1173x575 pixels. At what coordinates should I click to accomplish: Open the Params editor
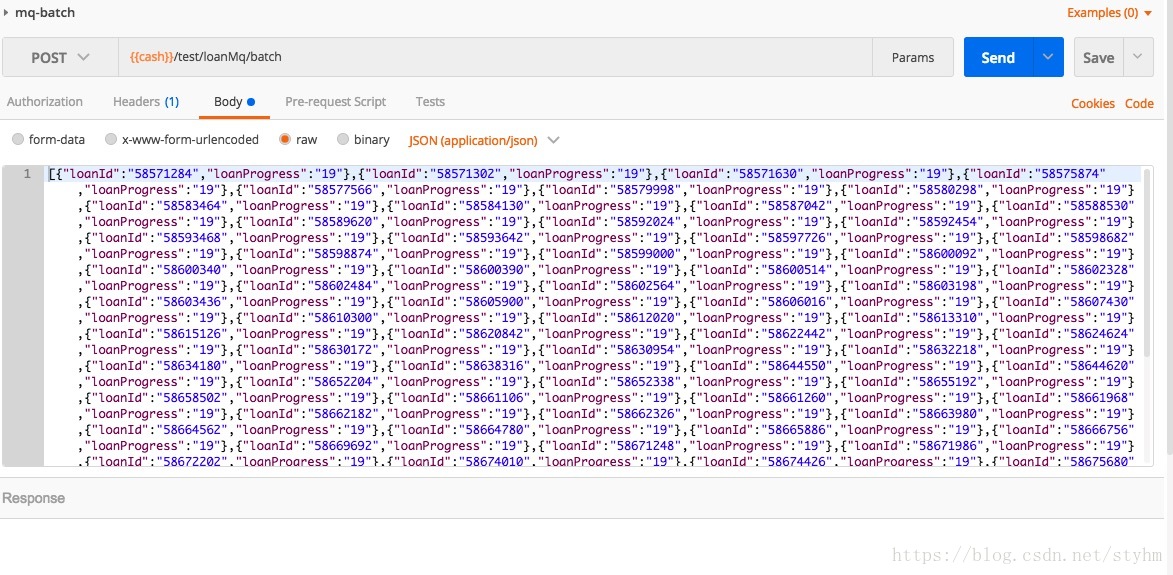[x=913, y=58]
